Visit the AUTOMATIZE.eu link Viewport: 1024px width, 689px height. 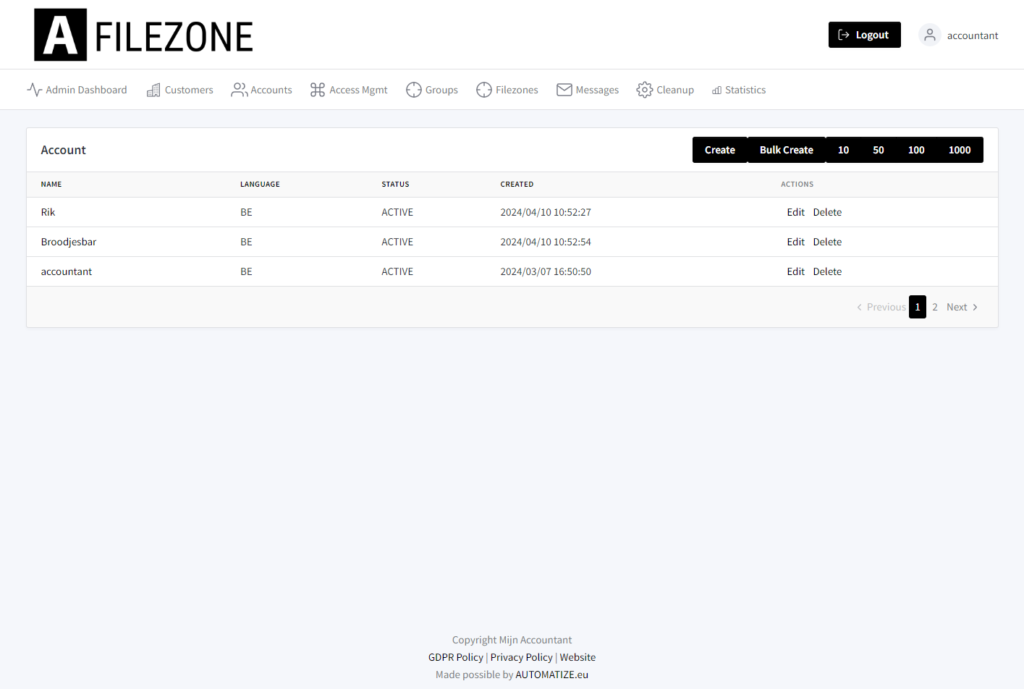552,675
